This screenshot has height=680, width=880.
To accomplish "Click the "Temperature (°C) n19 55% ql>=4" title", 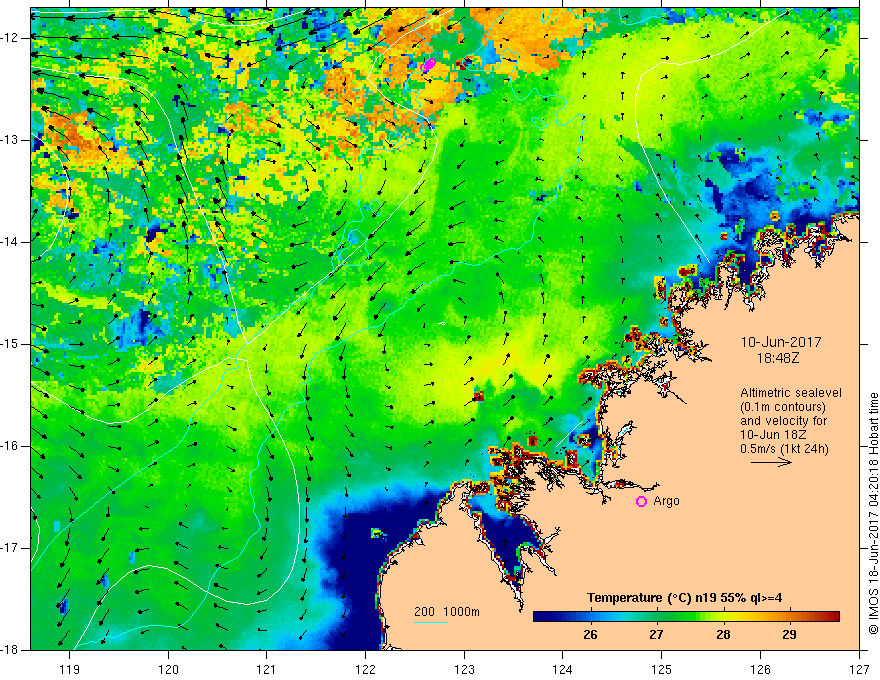I will 684,598.
